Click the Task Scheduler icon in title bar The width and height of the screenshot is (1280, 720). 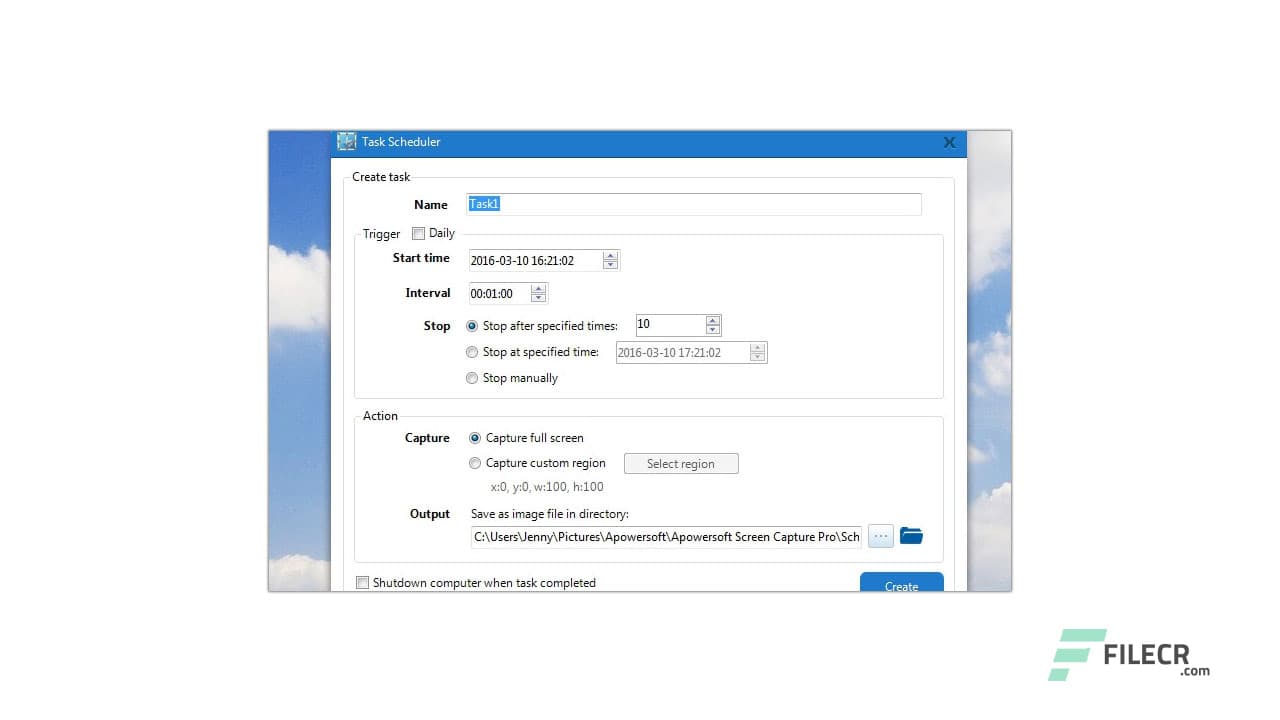point(346,141)
